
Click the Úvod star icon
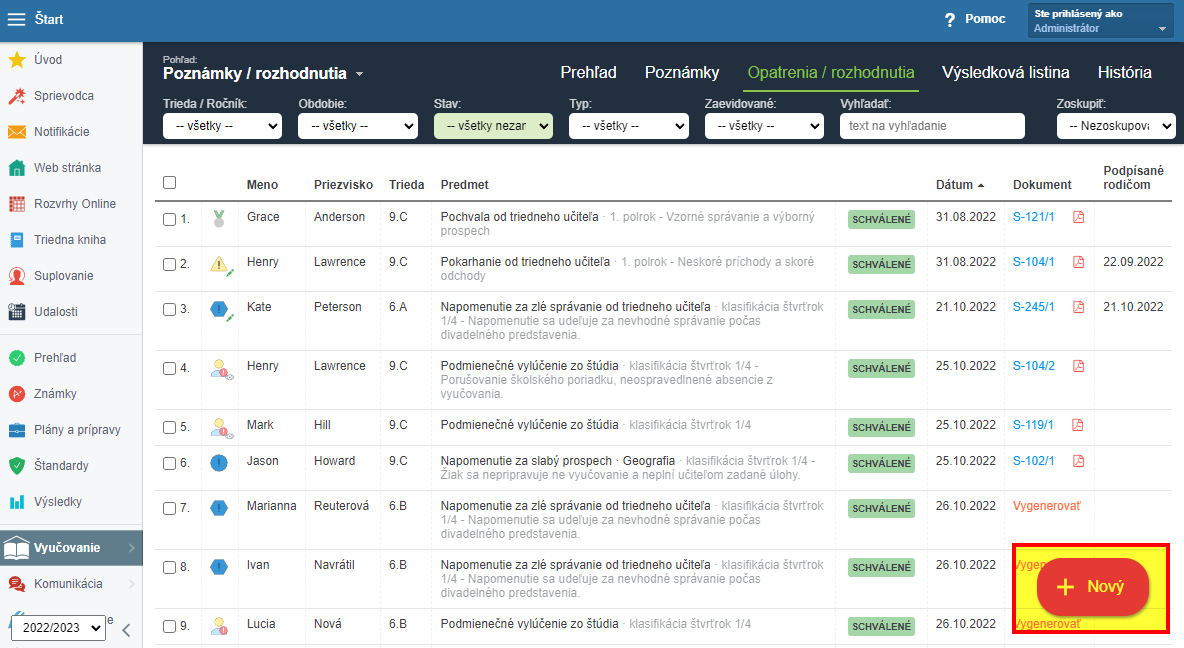[x=17, y=60]
